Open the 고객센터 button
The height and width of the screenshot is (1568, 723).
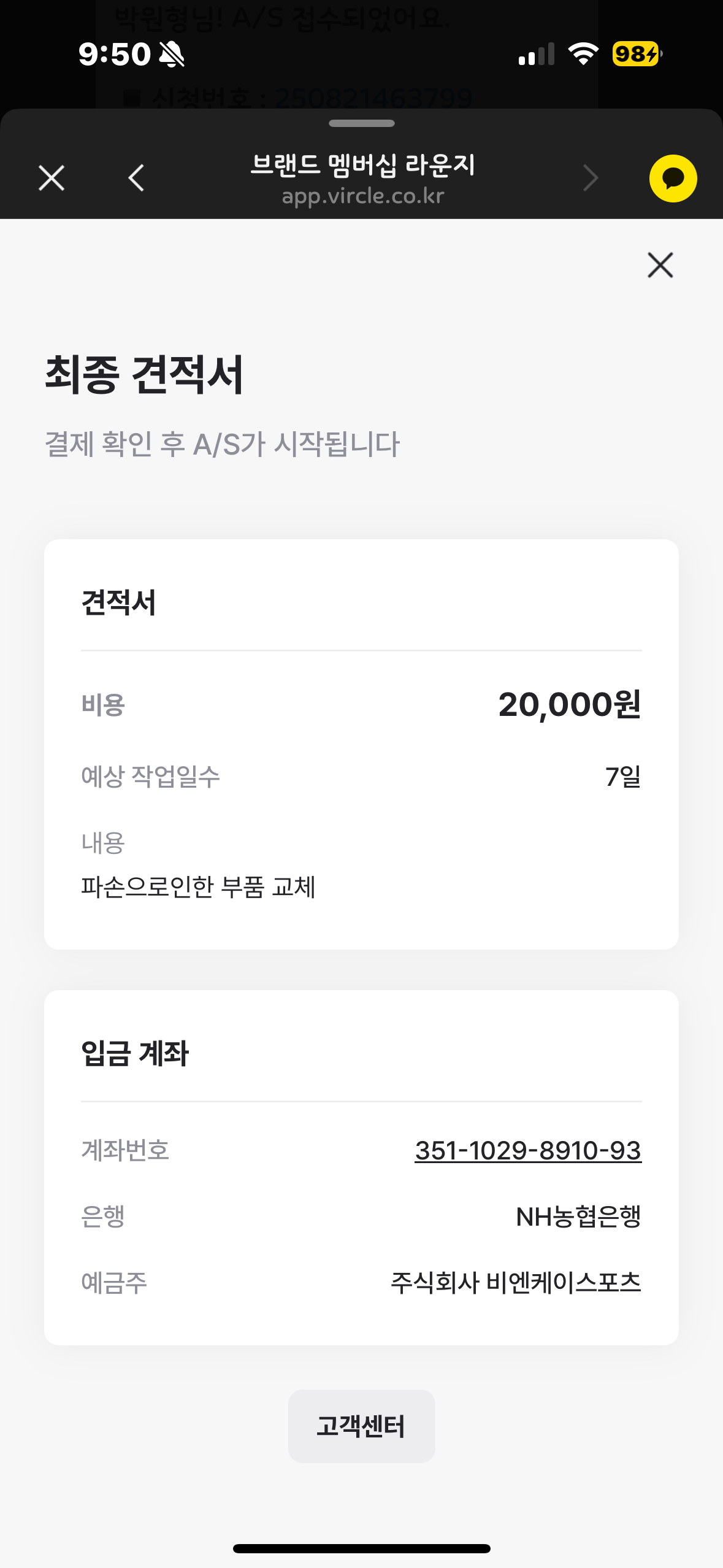pos(361,1426)
